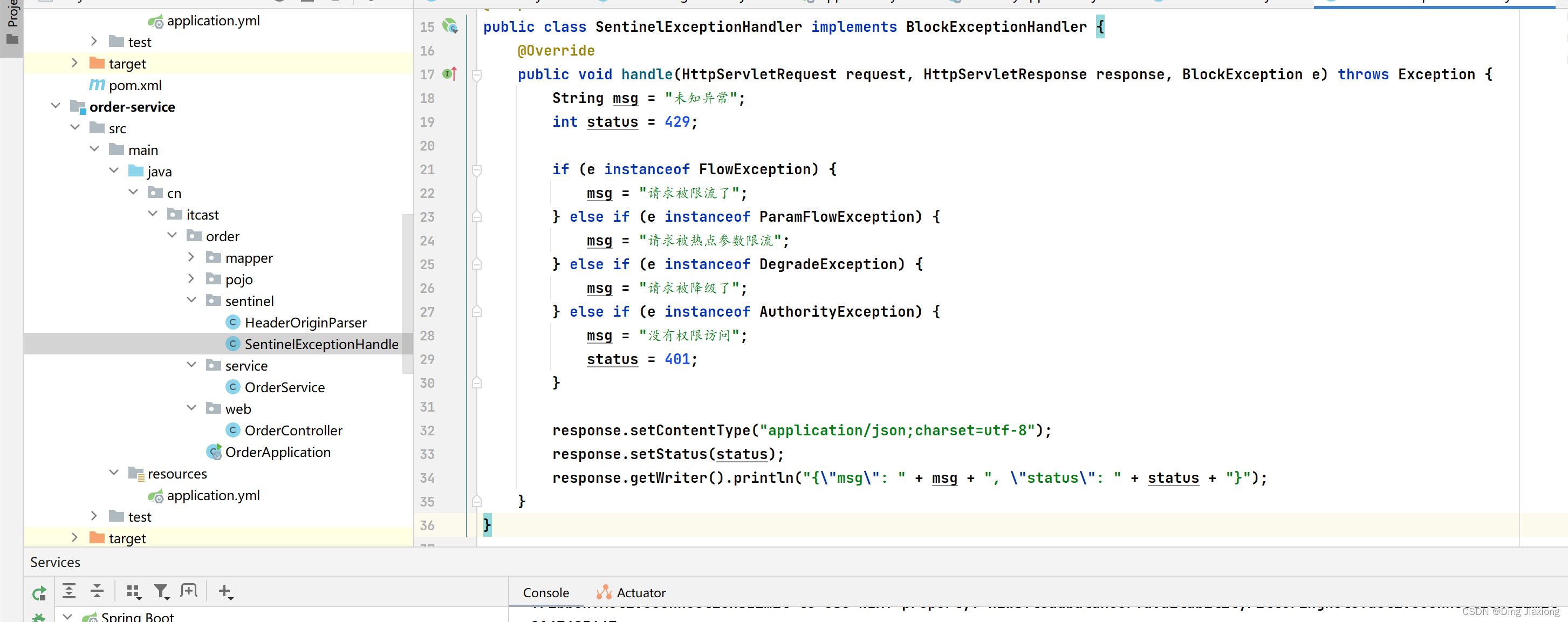This screenshot has height=622, width=1568.
Task: Click the Spring Boot services node icon
Action: coord(90,617)
